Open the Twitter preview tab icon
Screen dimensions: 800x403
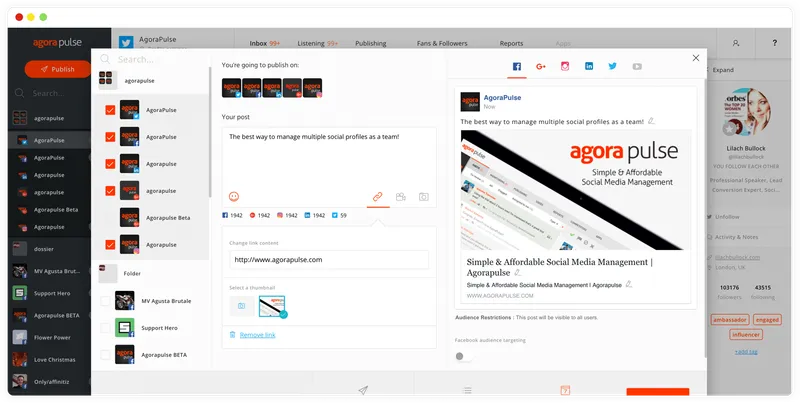pyautogui.click(x=612, y=66)
